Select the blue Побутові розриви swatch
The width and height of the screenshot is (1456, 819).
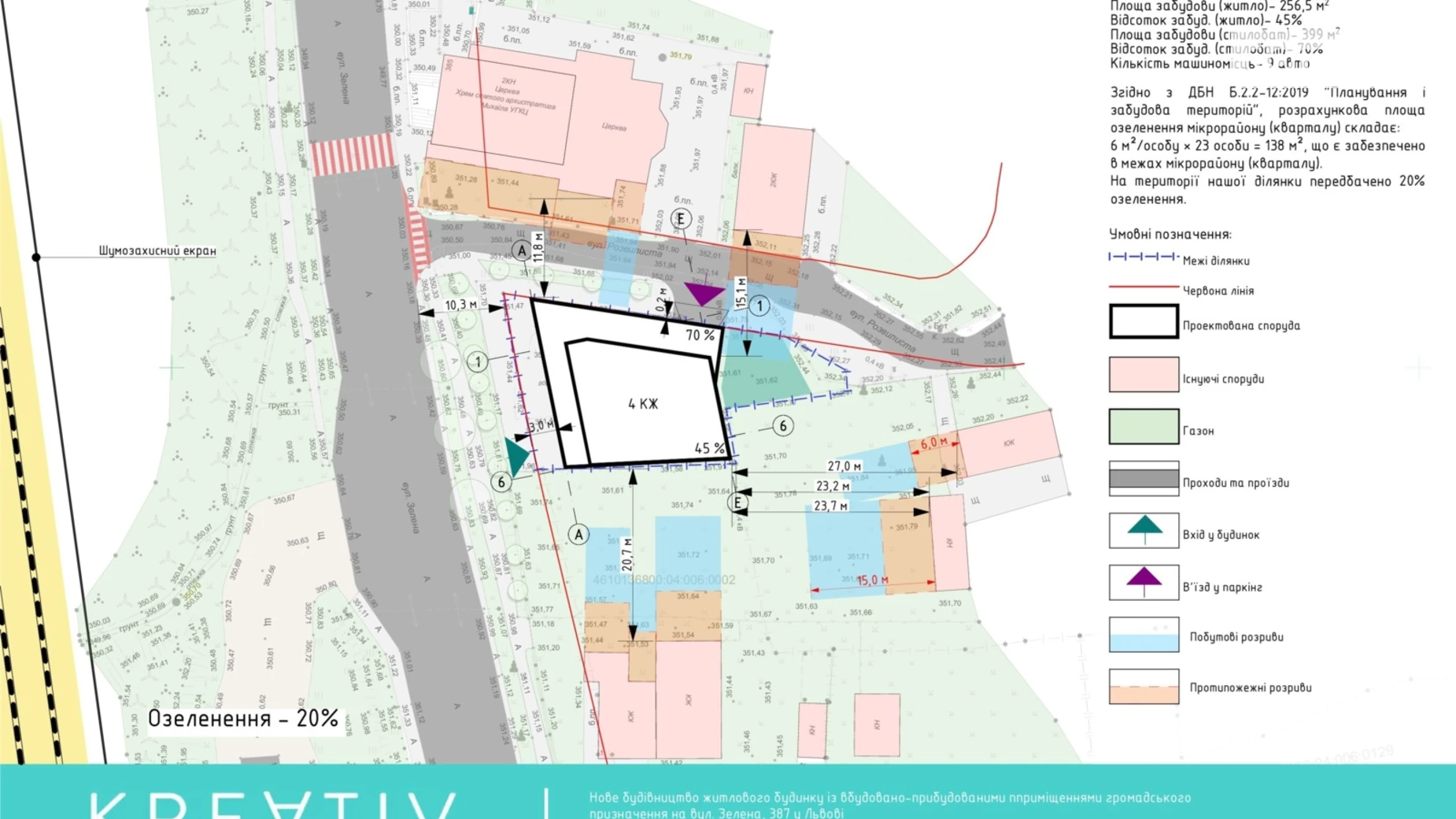coord(1144,635)
